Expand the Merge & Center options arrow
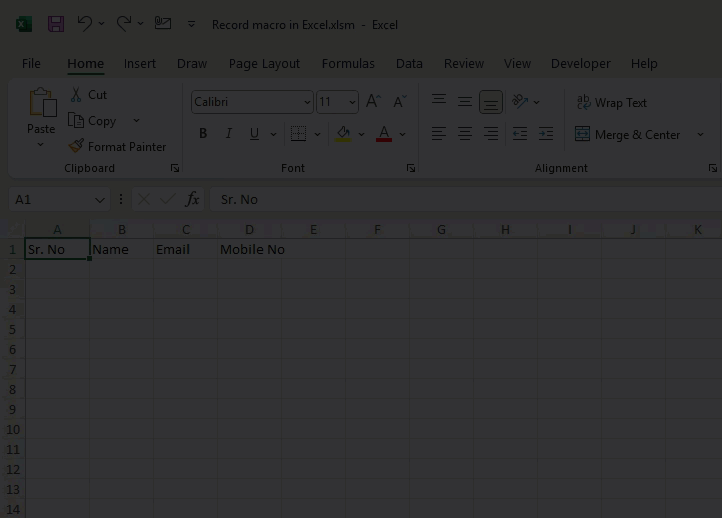Viewport: 722px width, 518px height. (700, 134)
